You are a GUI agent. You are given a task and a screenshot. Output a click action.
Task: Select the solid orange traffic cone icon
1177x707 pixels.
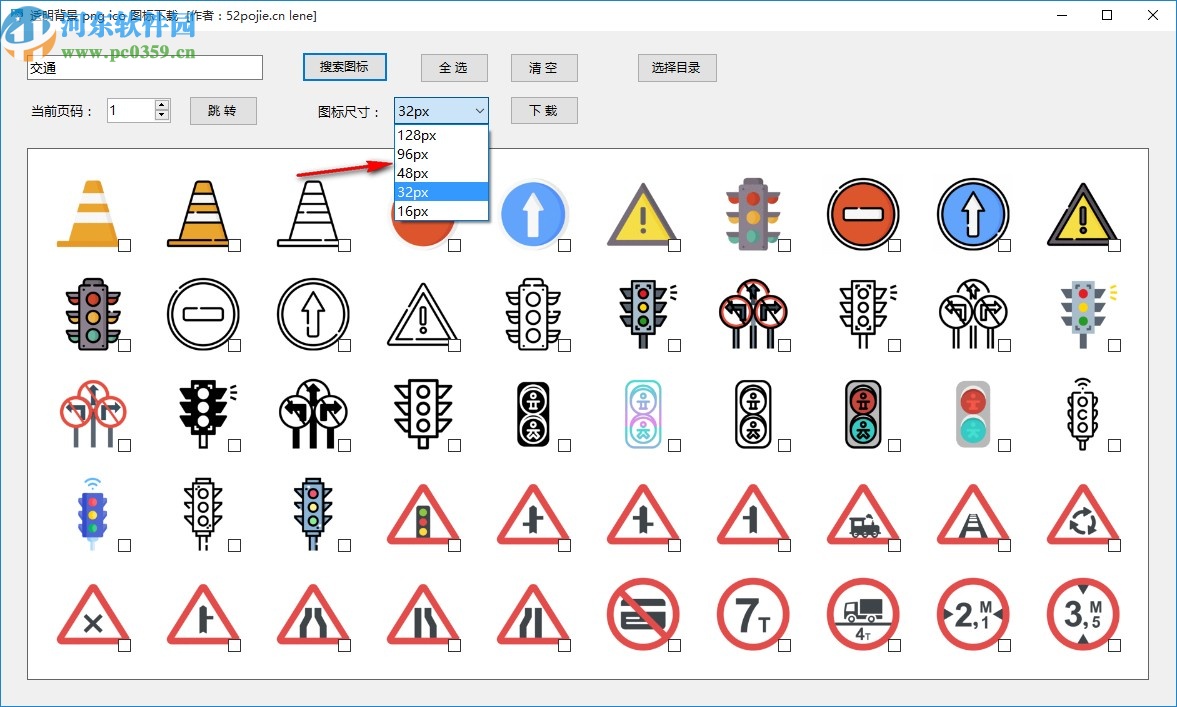pyautogui.click(x=88, y=214)
